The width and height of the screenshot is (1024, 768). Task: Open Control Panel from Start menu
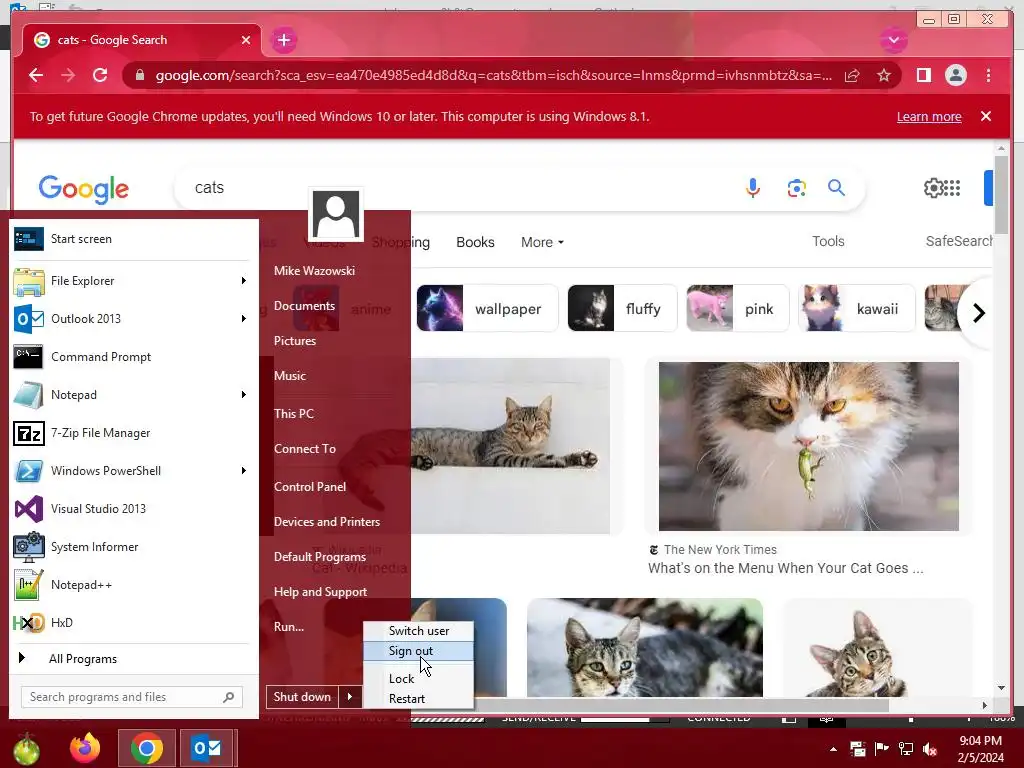310,487
